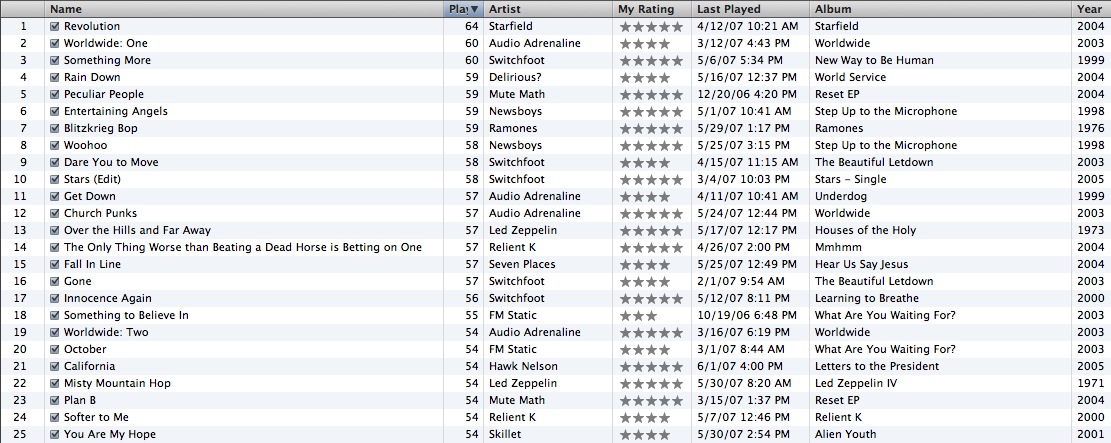The image size is (1111, 443).
Task: Select the Softer to Me track
Action: (x=96, y=417)
